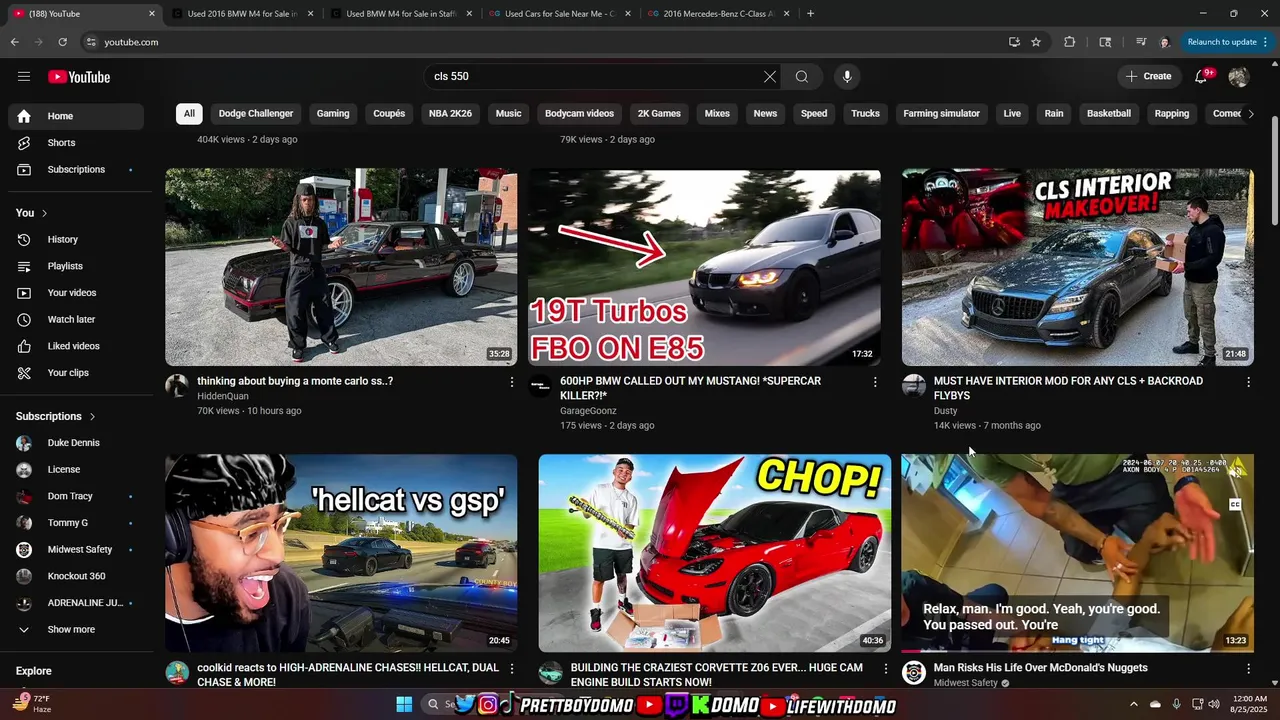Select the Basketball filter chip

(1109, 114)
